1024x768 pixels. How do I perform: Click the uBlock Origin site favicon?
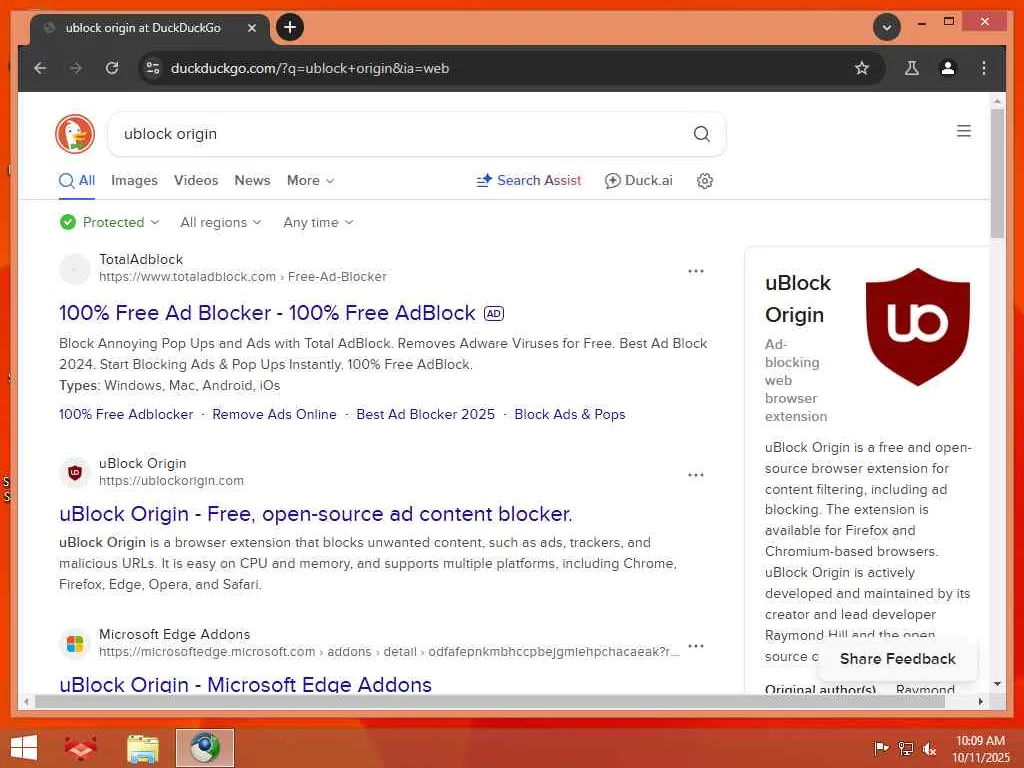[75, 472]
